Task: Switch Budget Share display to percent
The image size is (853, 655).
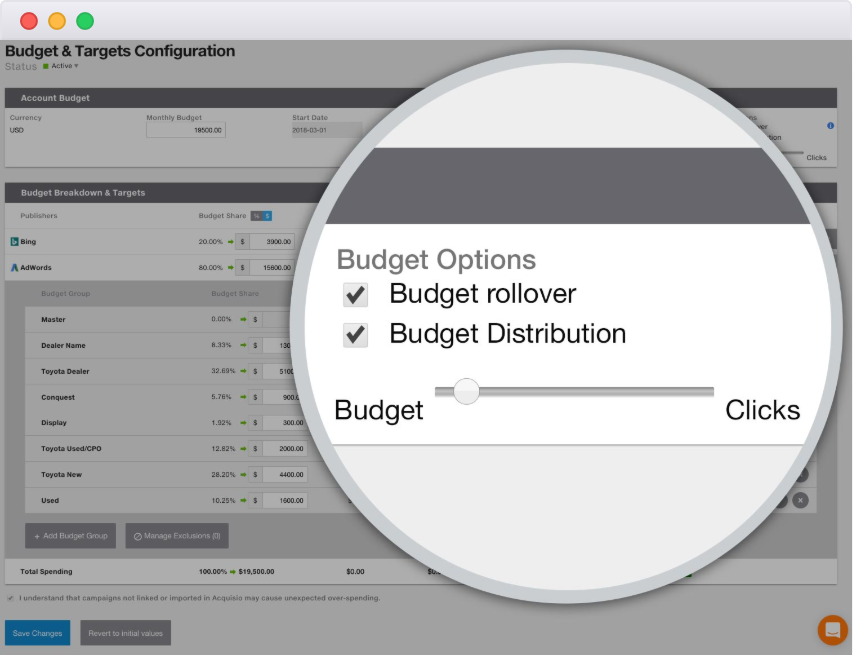Action: tap(256, 215)
